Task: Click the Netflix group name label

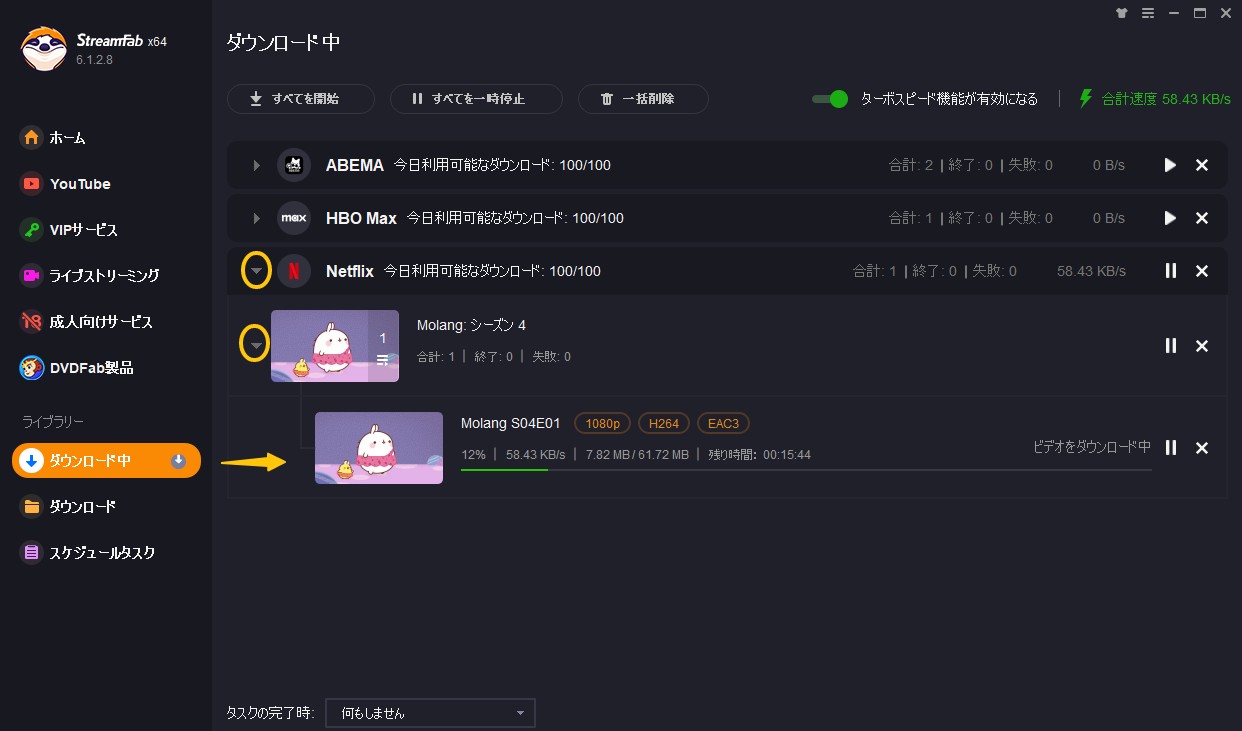Action: click(x=350, y=271)
